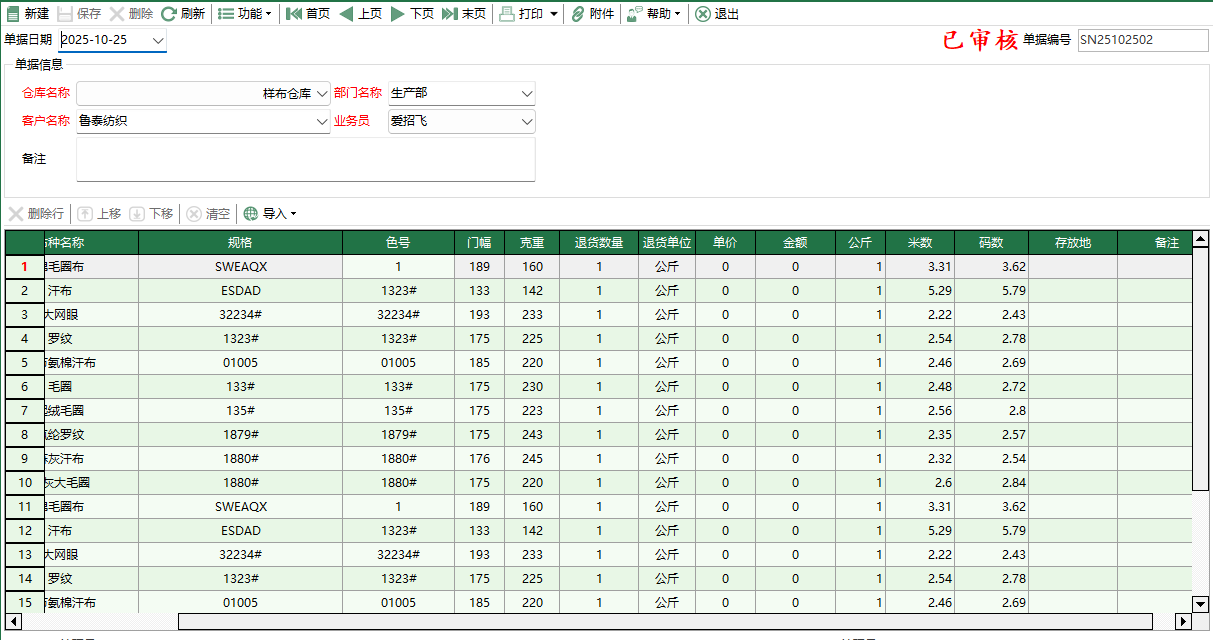Jump to 首页 (First page)

[307, 14]
